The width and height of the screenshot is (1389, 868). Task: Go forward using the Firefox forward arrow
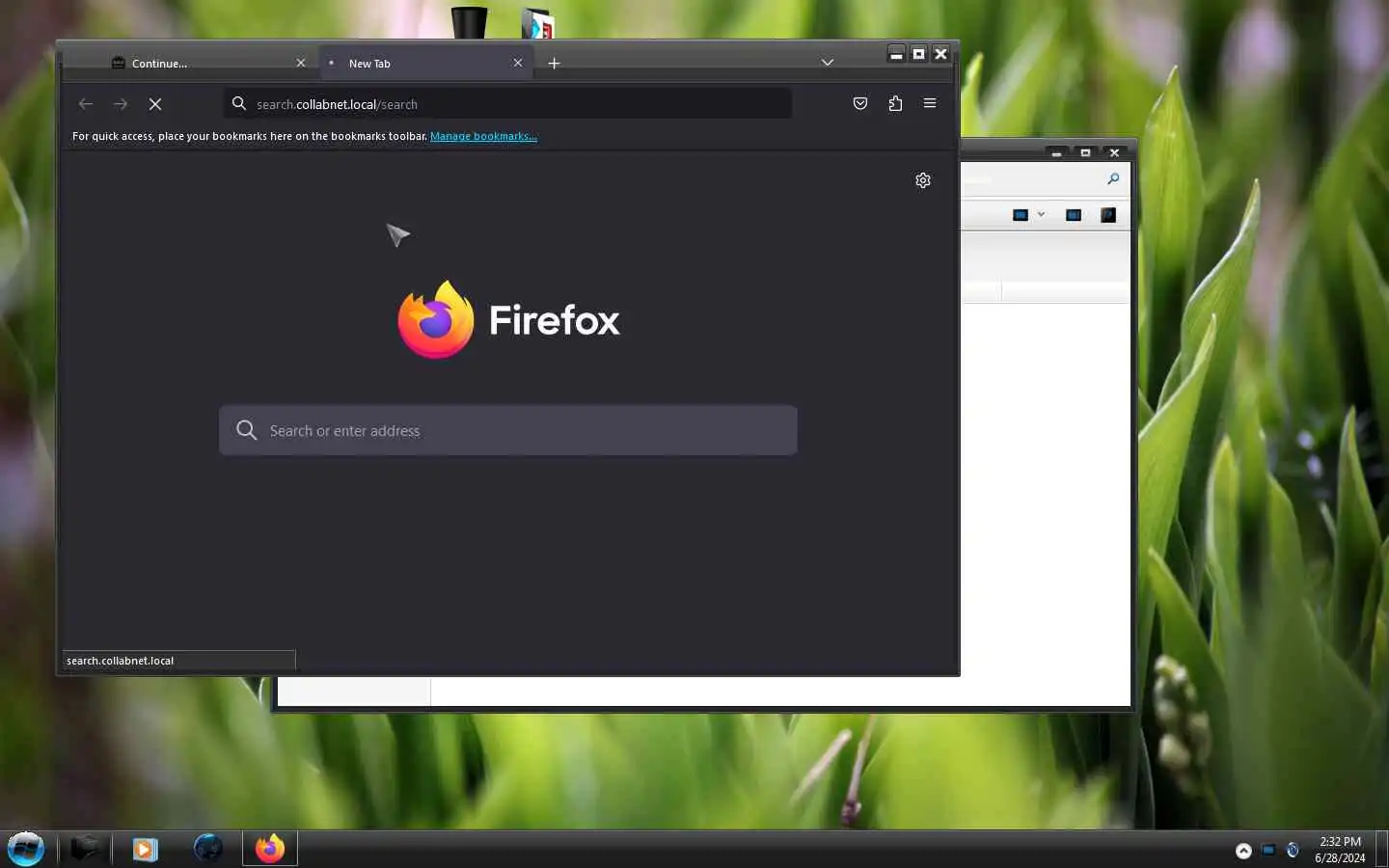pyautogui.click(x=121, y=104)
